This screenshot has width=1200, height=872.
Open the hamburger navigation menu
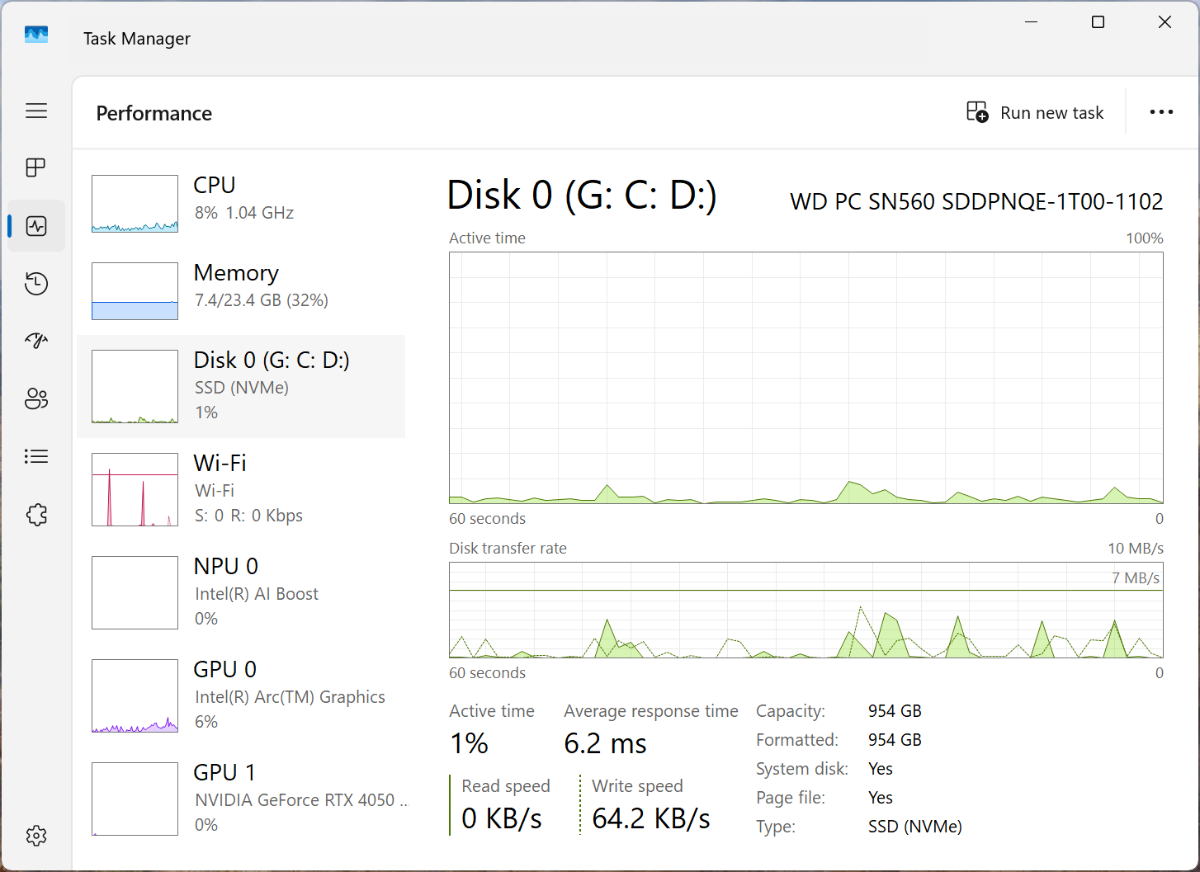tap(36, 111)
